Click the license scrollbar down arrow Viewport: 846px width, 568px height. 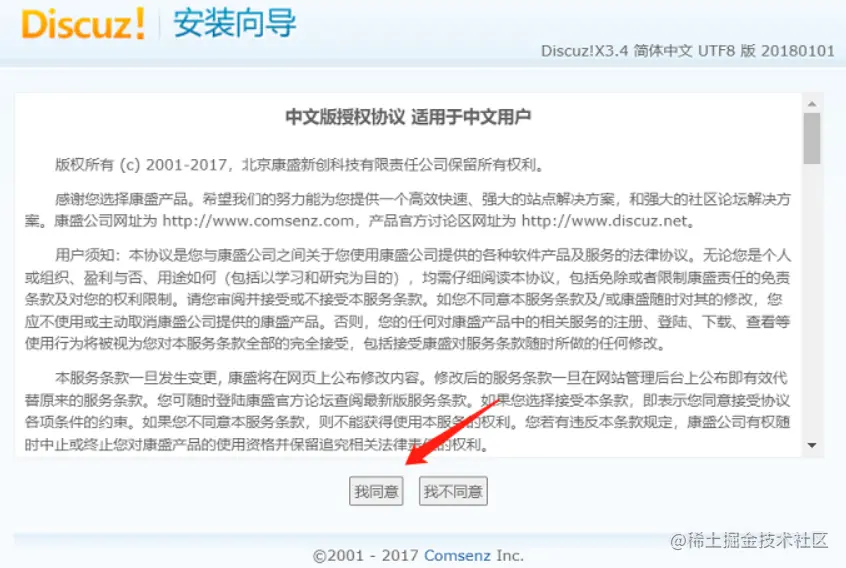tap(812, 445)
